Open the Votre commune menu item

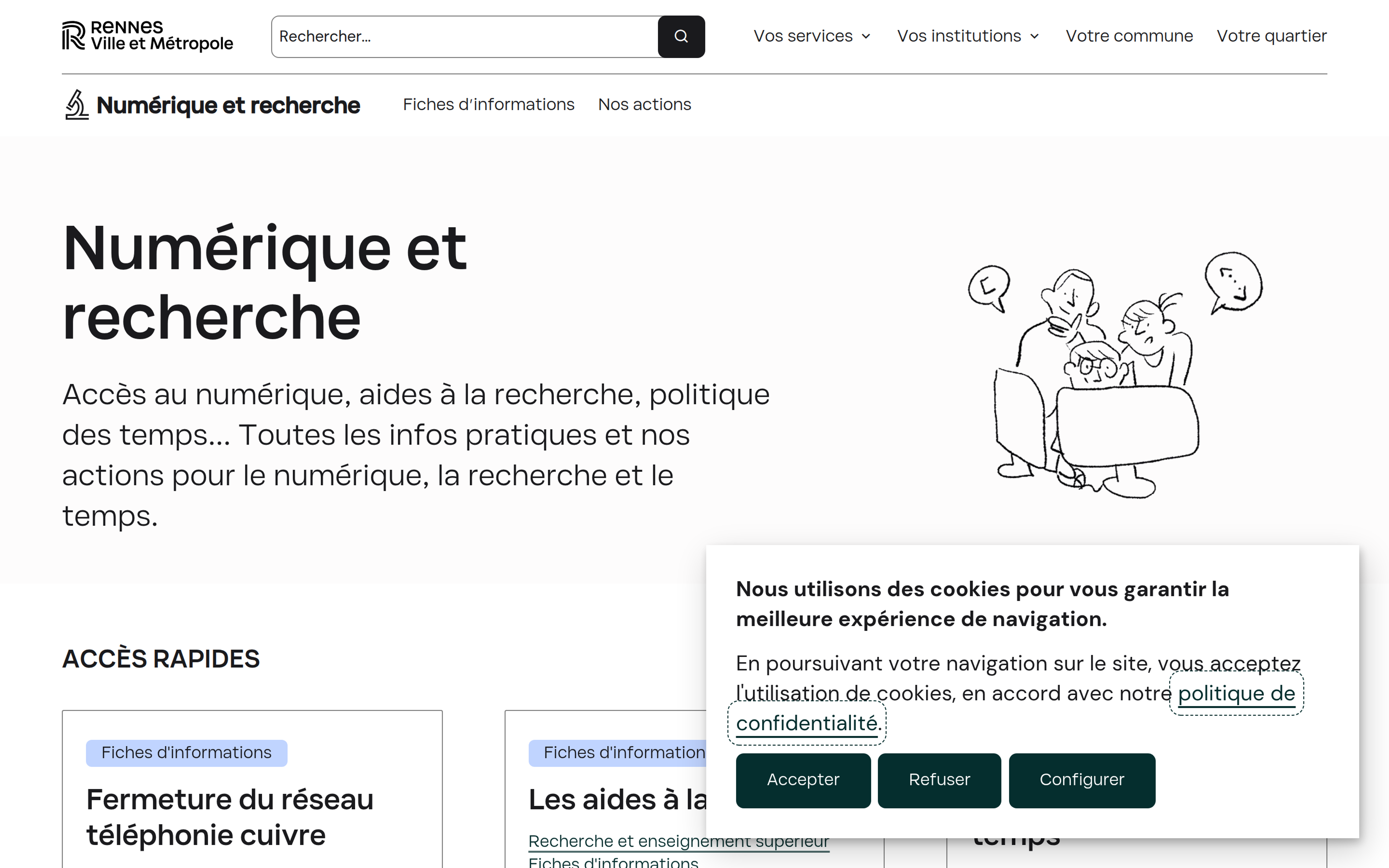1129,36
